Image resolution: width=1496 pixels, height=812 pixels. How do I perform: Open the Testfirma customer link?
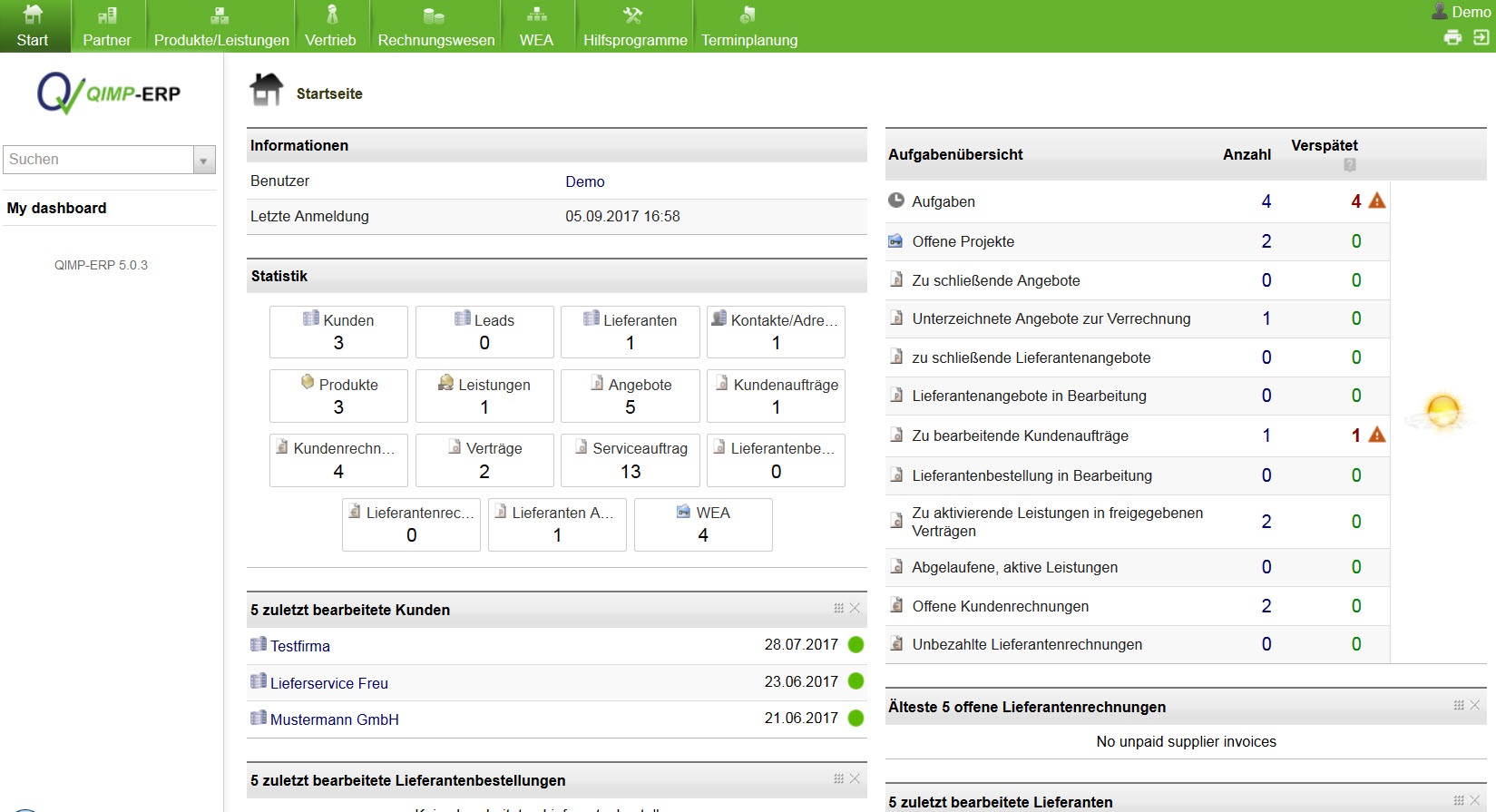pos(299,646)
